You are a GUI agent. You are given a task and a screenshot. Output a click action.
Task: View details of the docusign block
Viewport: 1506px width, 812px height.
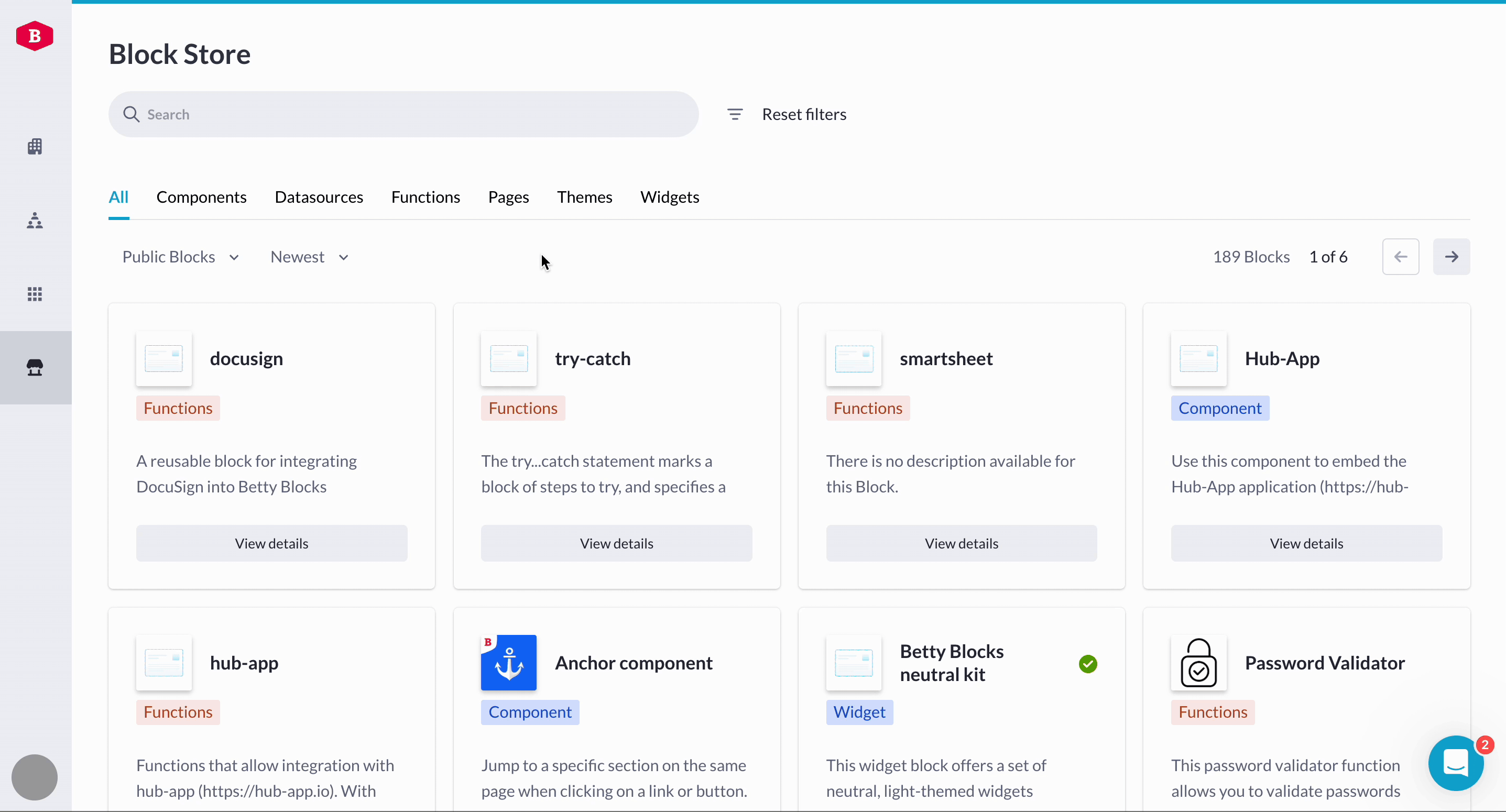click(x=272, y=543)
